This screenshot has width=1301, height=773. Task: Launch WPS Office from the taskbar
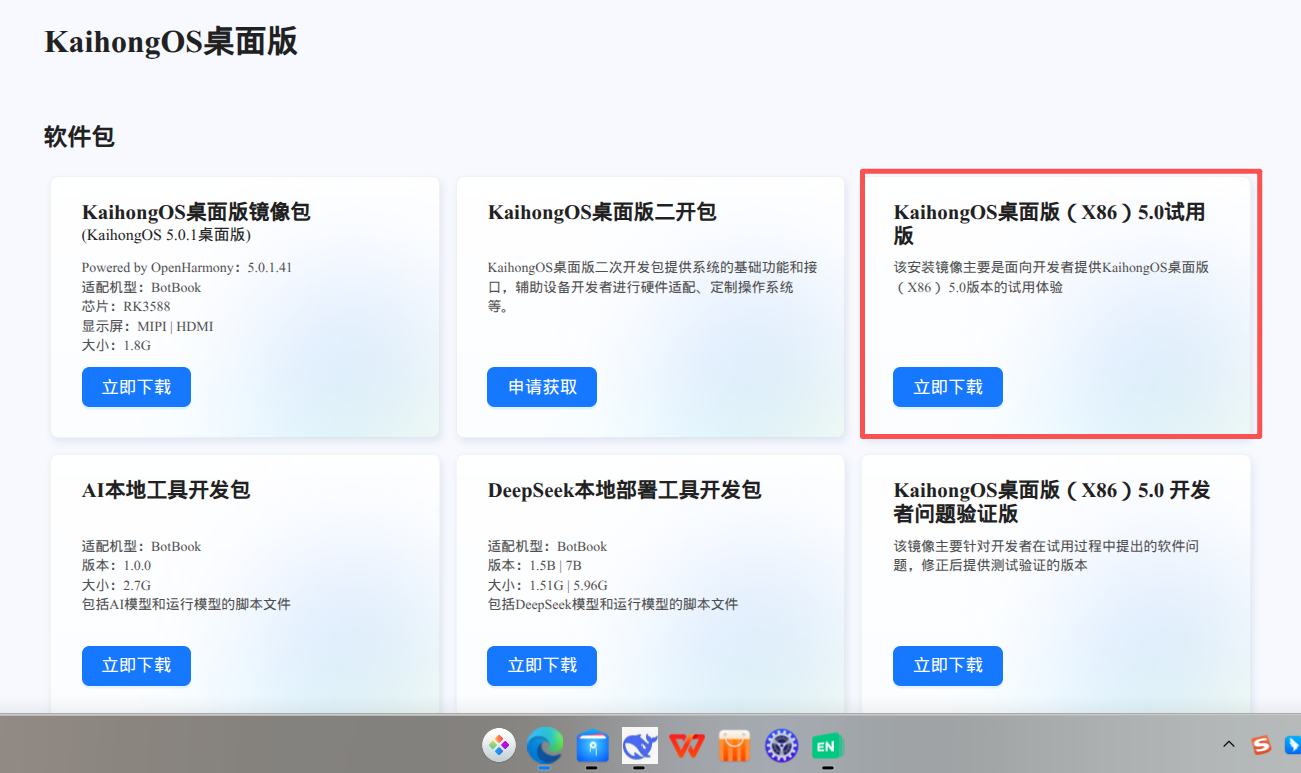click(x=686, y=745)
